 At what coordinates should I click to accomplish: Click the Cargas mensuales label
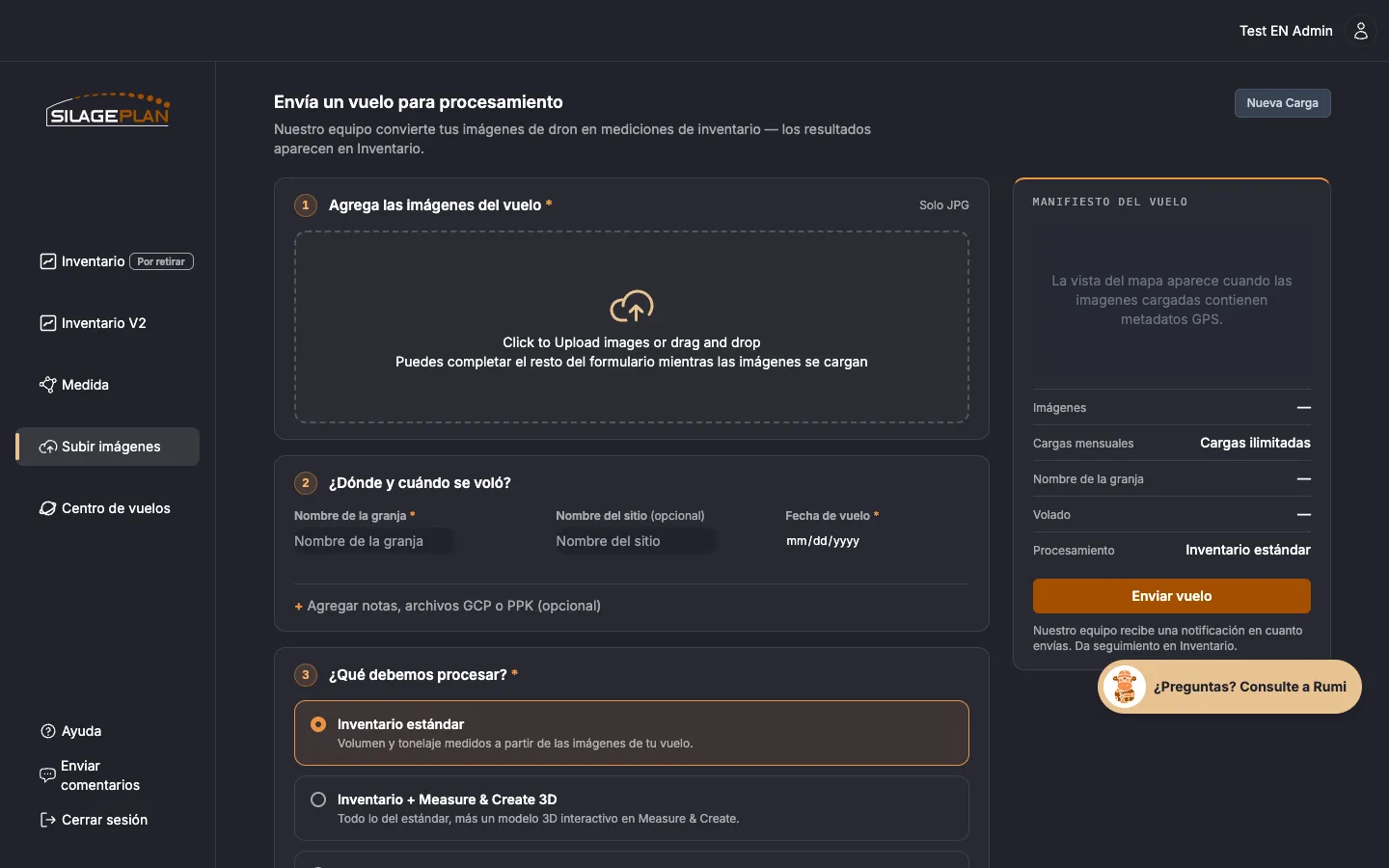tap(1083, 444)
